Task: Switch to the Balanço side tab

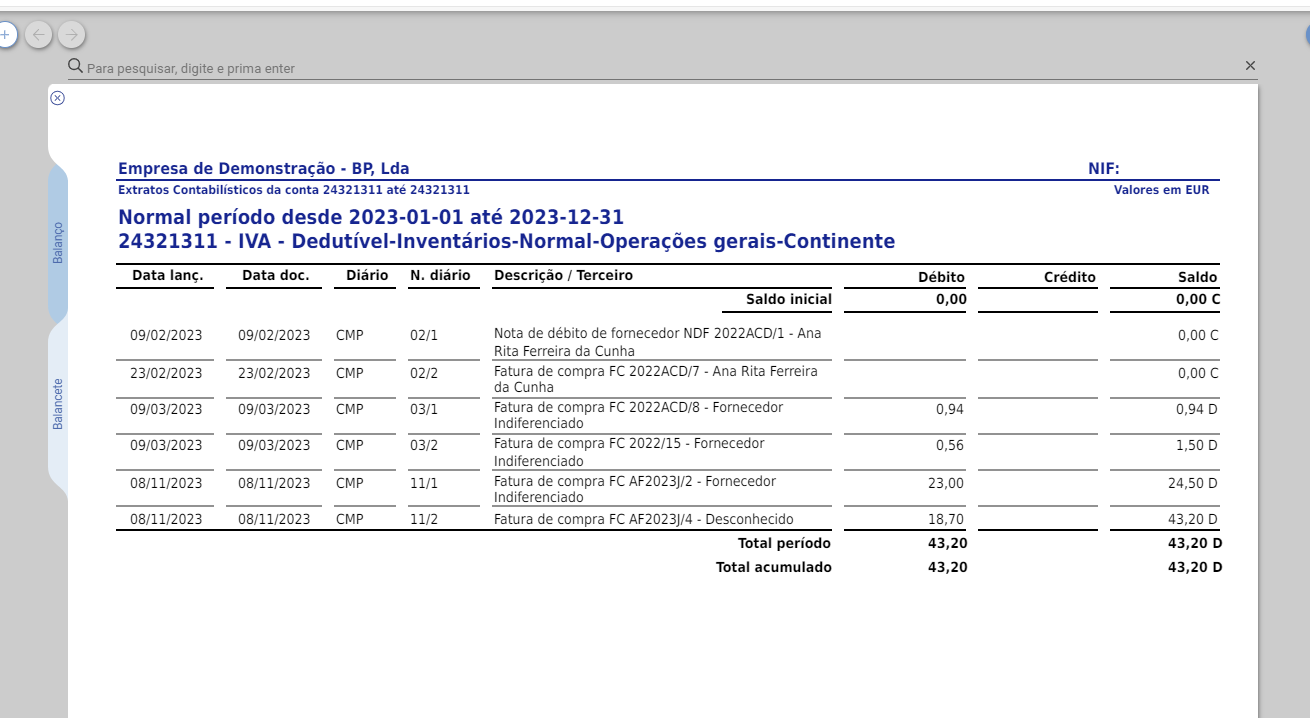Action: coord(58,242)
